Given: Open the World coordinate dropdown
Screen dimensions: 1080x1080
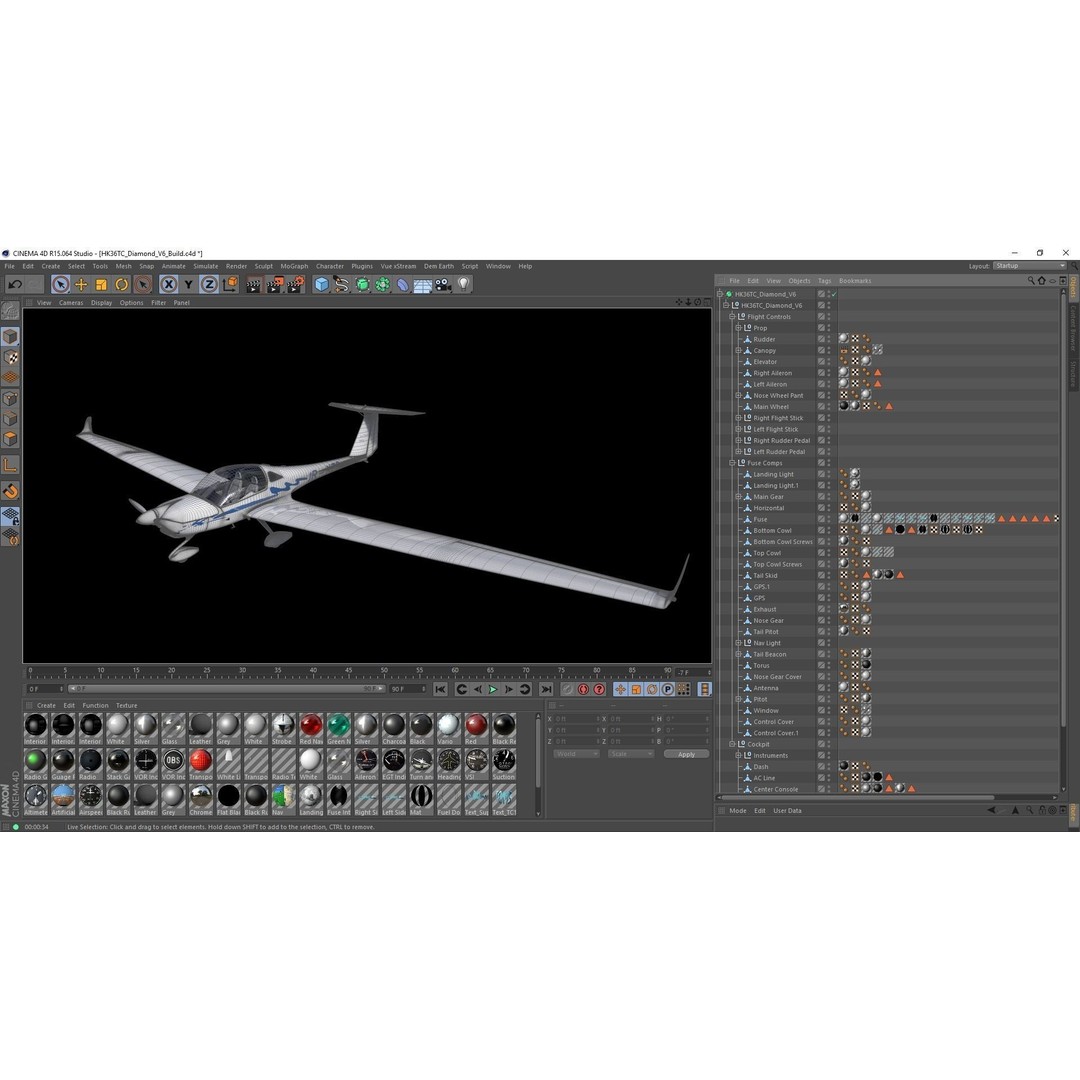Looking at the screenshot, I should pos(576,754).
